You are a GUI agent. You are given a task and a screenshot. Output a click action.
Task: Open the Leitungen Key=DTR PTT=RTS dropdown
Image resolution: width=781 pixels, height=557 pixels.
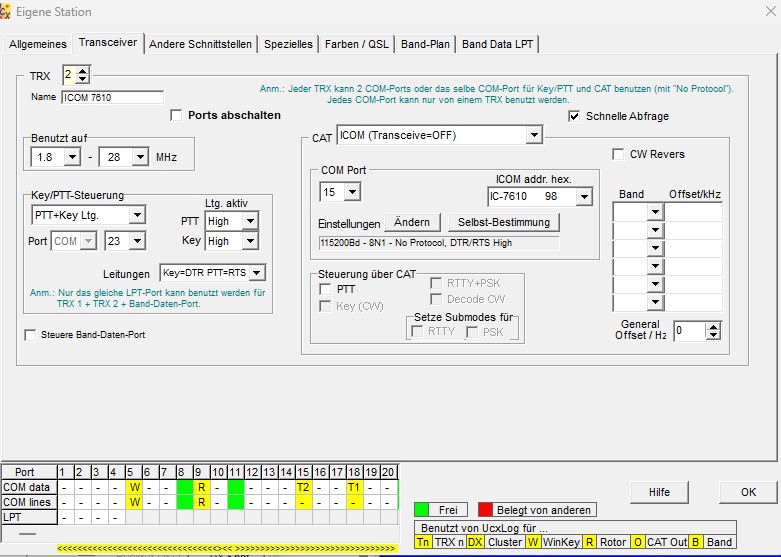257,273
